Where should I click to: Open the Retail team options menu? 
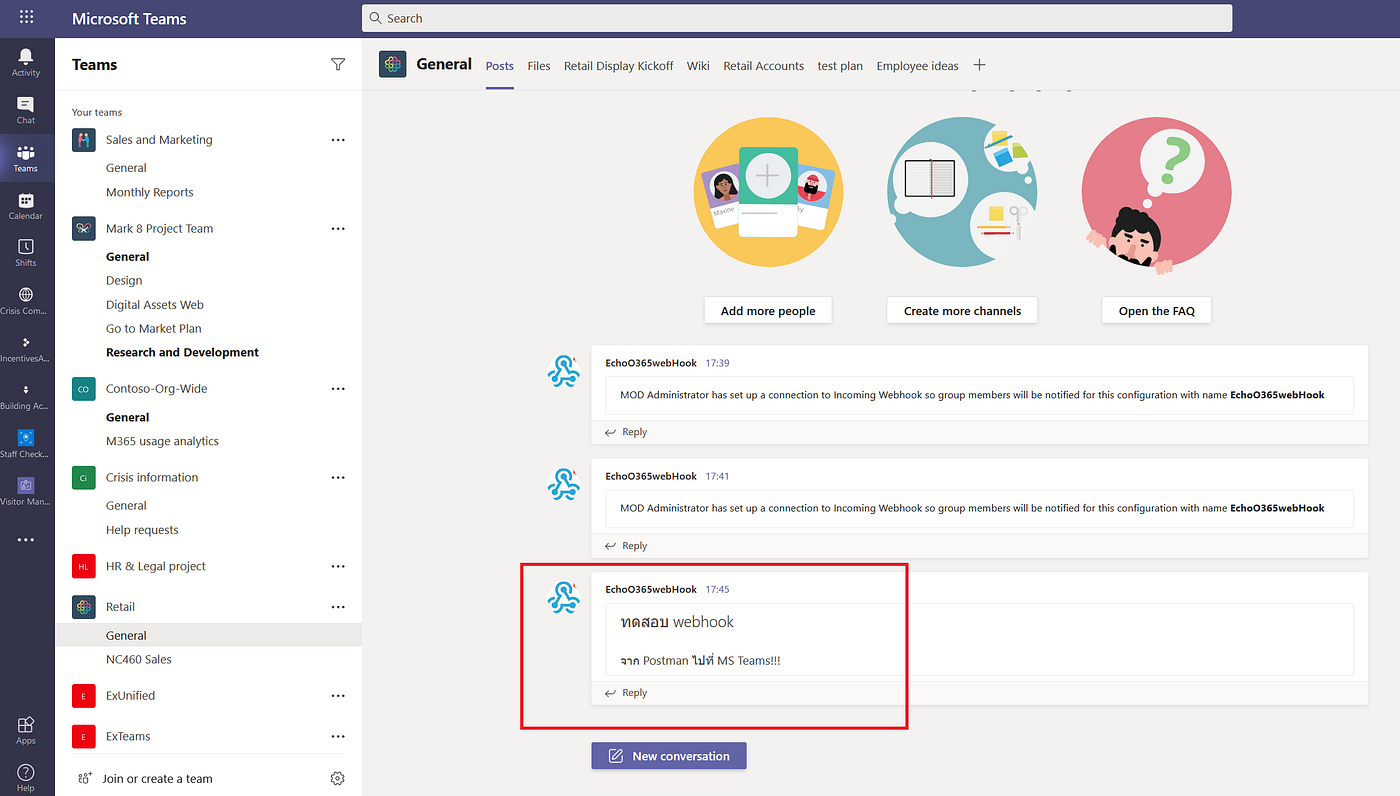click(x=338, y=606)
